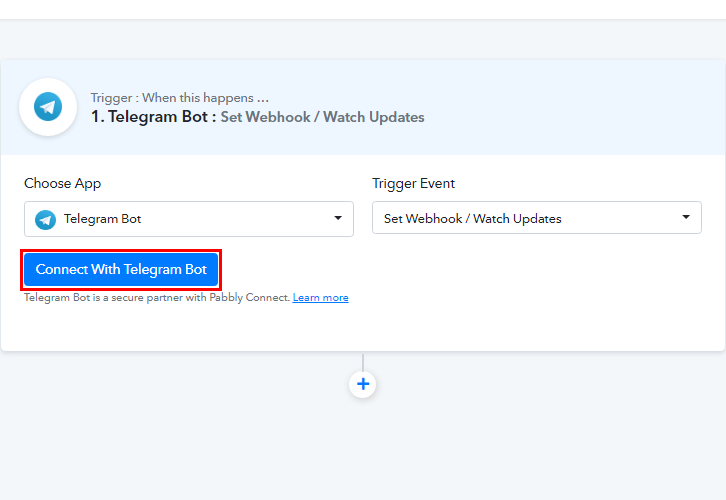Click Connect With Telegram Bot button
The height and width of the screenshot is (500, 726).
(121, 269)
